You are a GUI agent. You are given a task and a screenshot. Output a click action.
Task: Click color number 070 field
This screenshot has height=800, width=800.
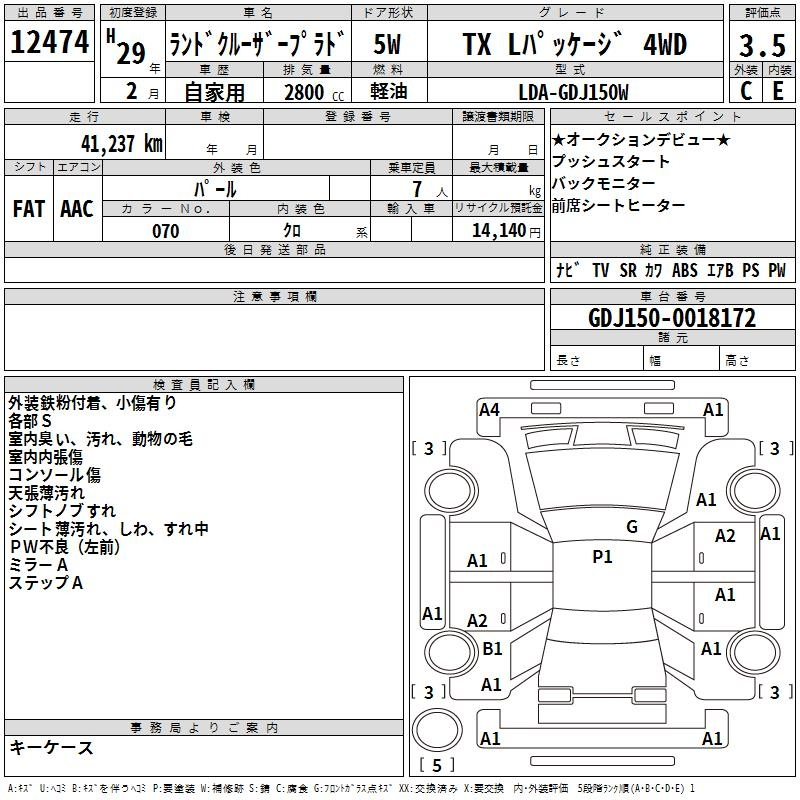point(165,231)
